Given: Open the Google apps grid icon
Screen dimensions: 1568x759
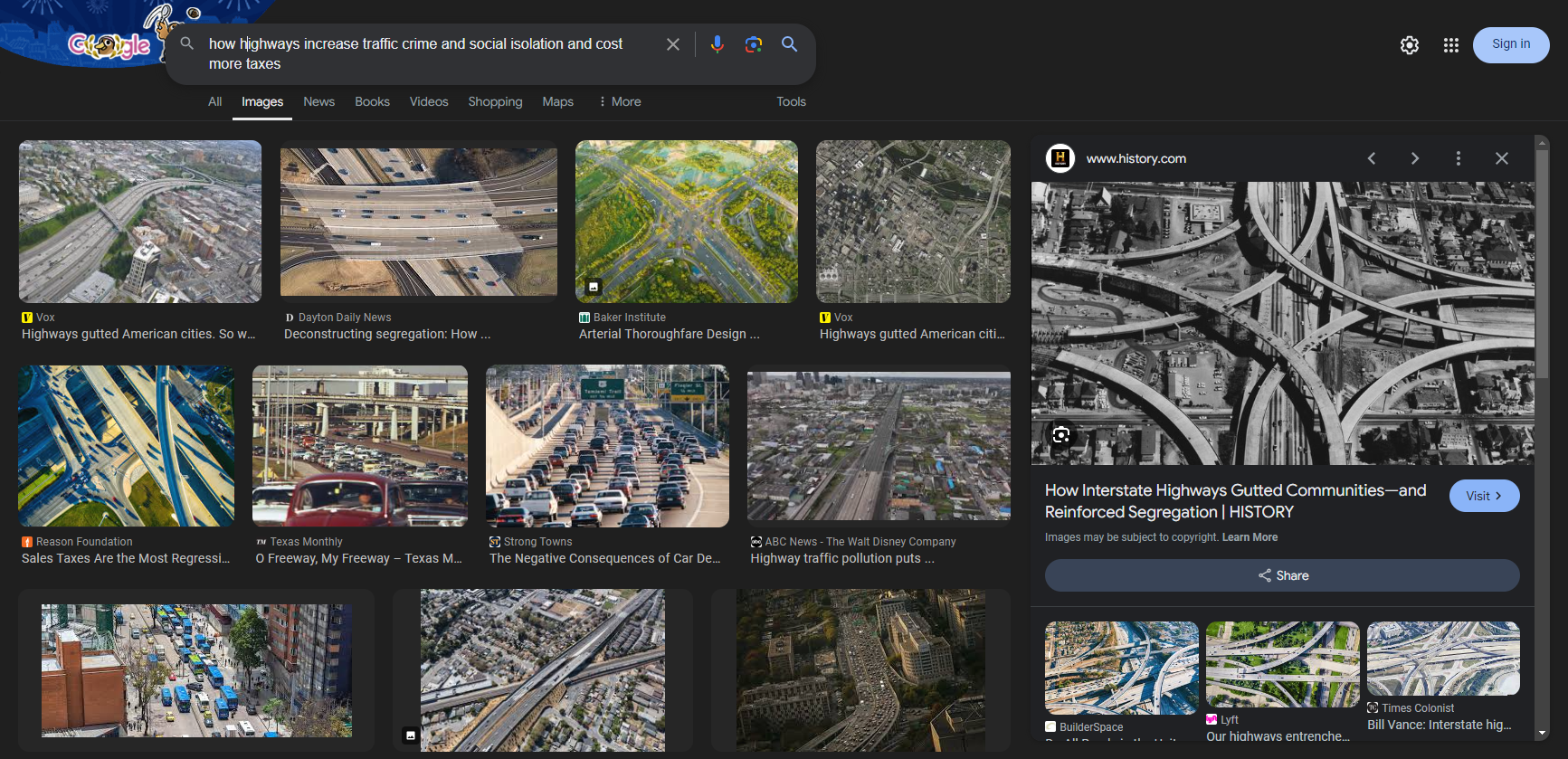Looking at the screenshot, I should pos(1451,45).
